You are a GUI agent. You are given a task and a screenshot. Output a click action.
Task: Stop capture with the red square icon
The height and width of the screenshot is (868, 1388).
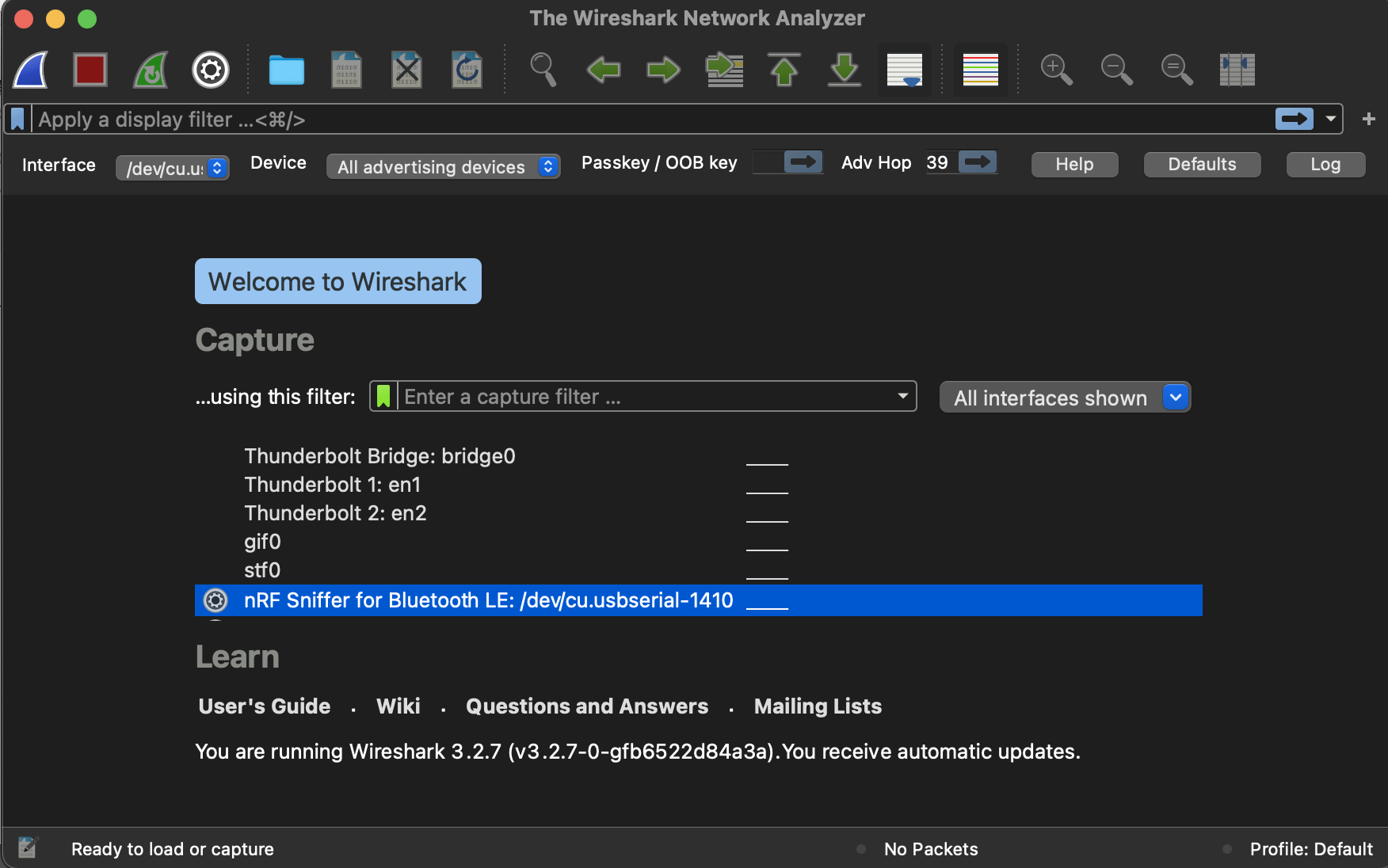pyautogui.click(x=90, y=70)
